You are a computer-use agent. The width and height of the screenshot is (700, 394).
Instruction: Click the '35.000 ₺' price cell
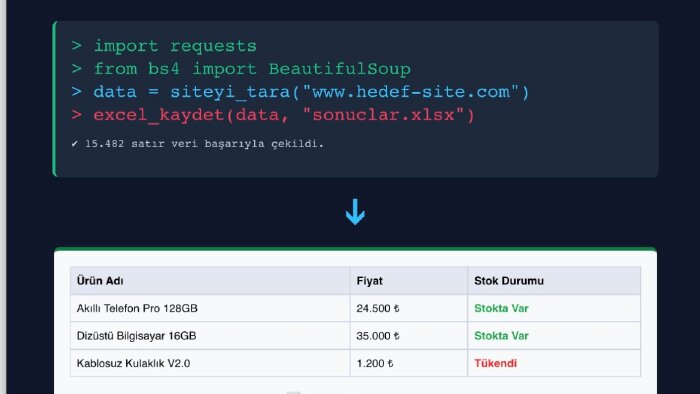(x=408, y=336)
